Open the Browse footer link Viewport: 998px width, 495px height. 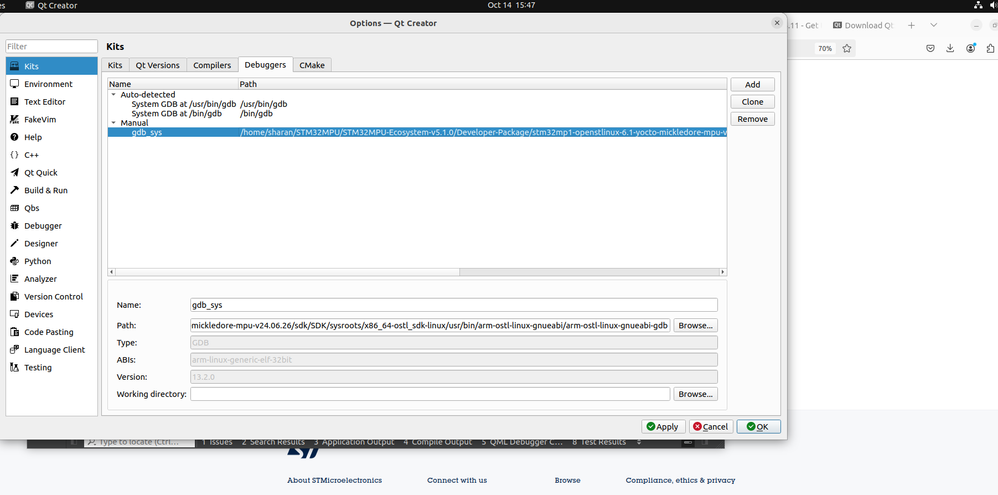pos(567,480)
